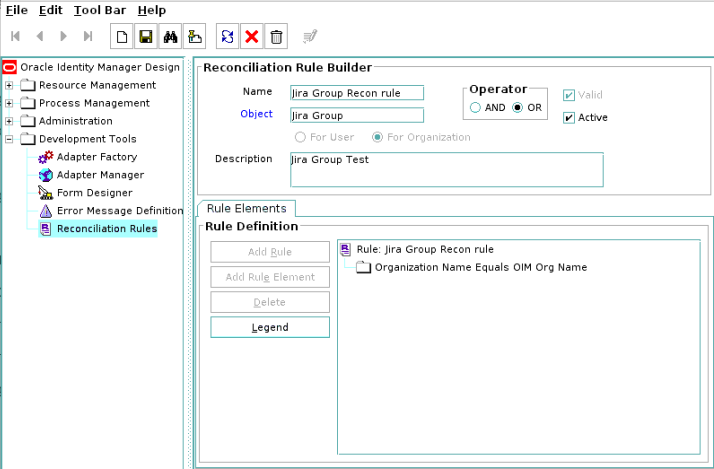Click the Administration folder icon
This screenshot has height=469, width=714.
[x=28, y=121]
